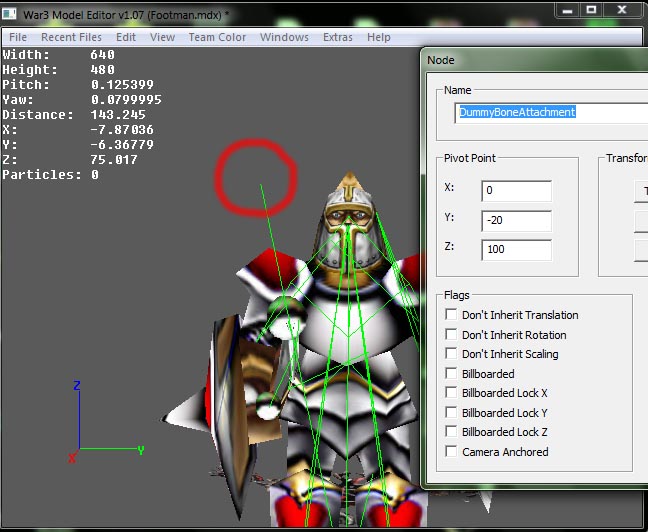Enable Don't Inherit Scaling checkbox
The height and width of the screenshot is (532, 648).
pyautogui.click(x=451, y=354)
